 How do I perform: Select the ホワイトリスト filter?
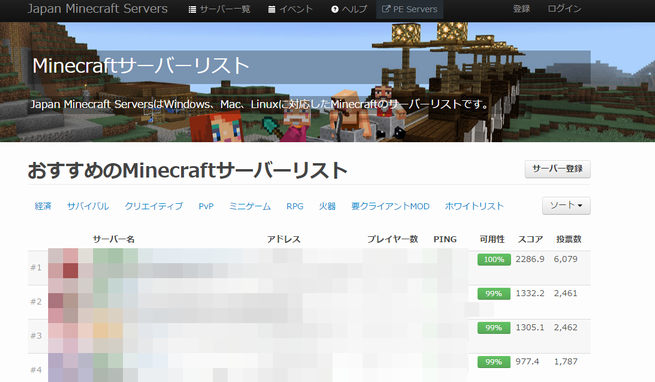[474, 206]
